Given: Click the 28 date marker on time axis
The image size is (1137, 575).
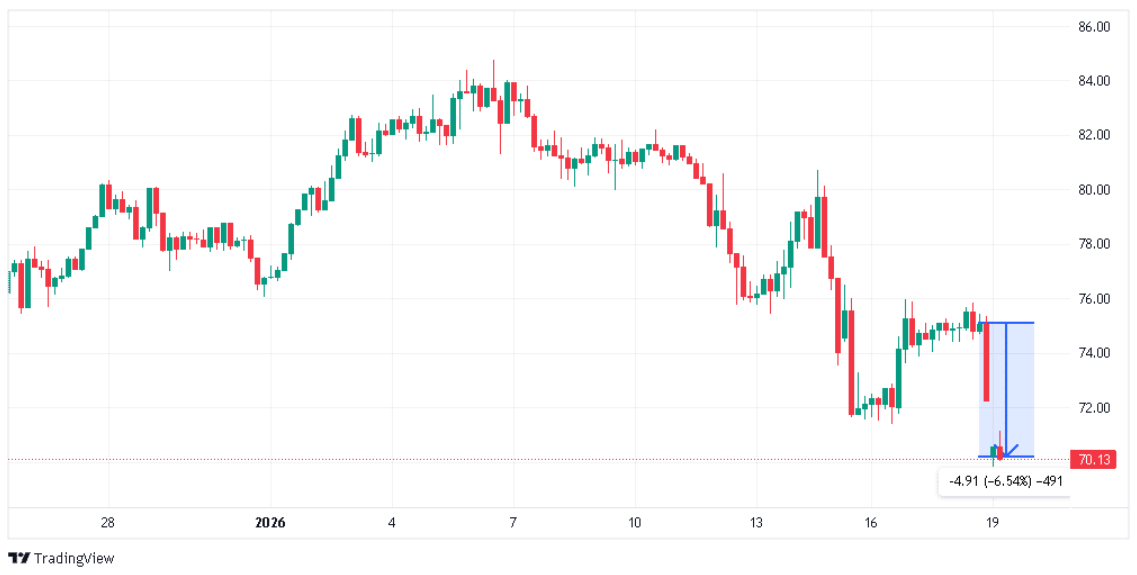Looking at the screenshot, I should [108, 522].
